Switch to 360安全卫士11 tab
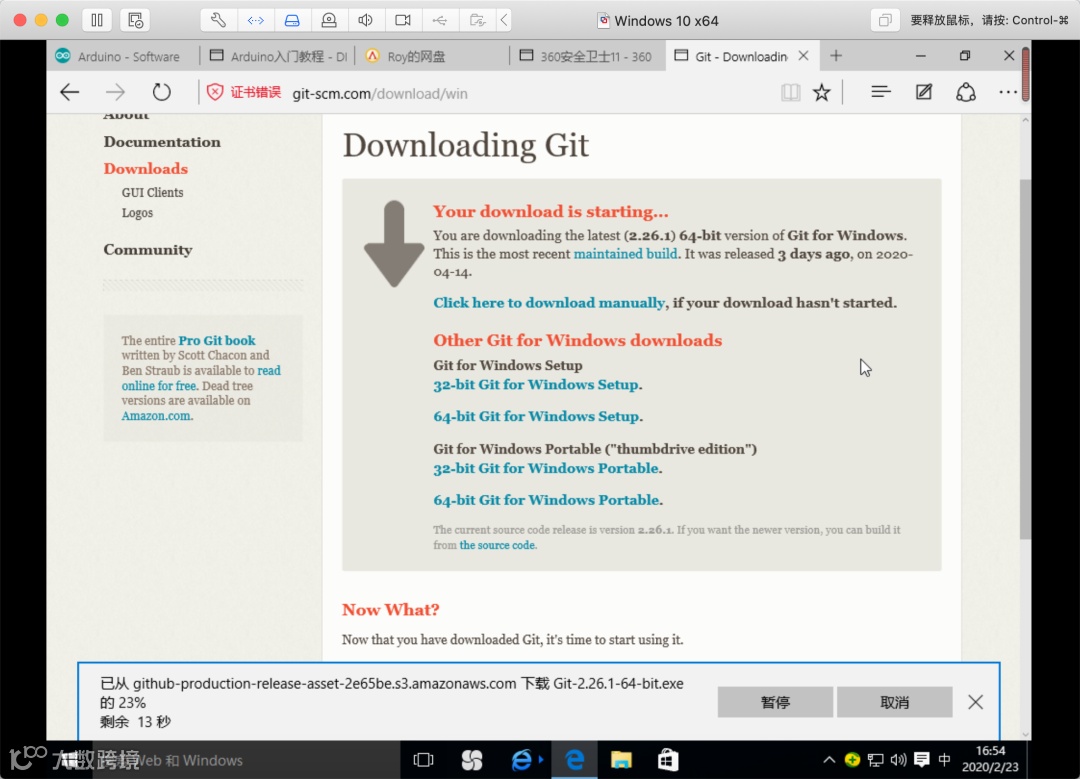1080x779 pixels. (x=588, y=56)
